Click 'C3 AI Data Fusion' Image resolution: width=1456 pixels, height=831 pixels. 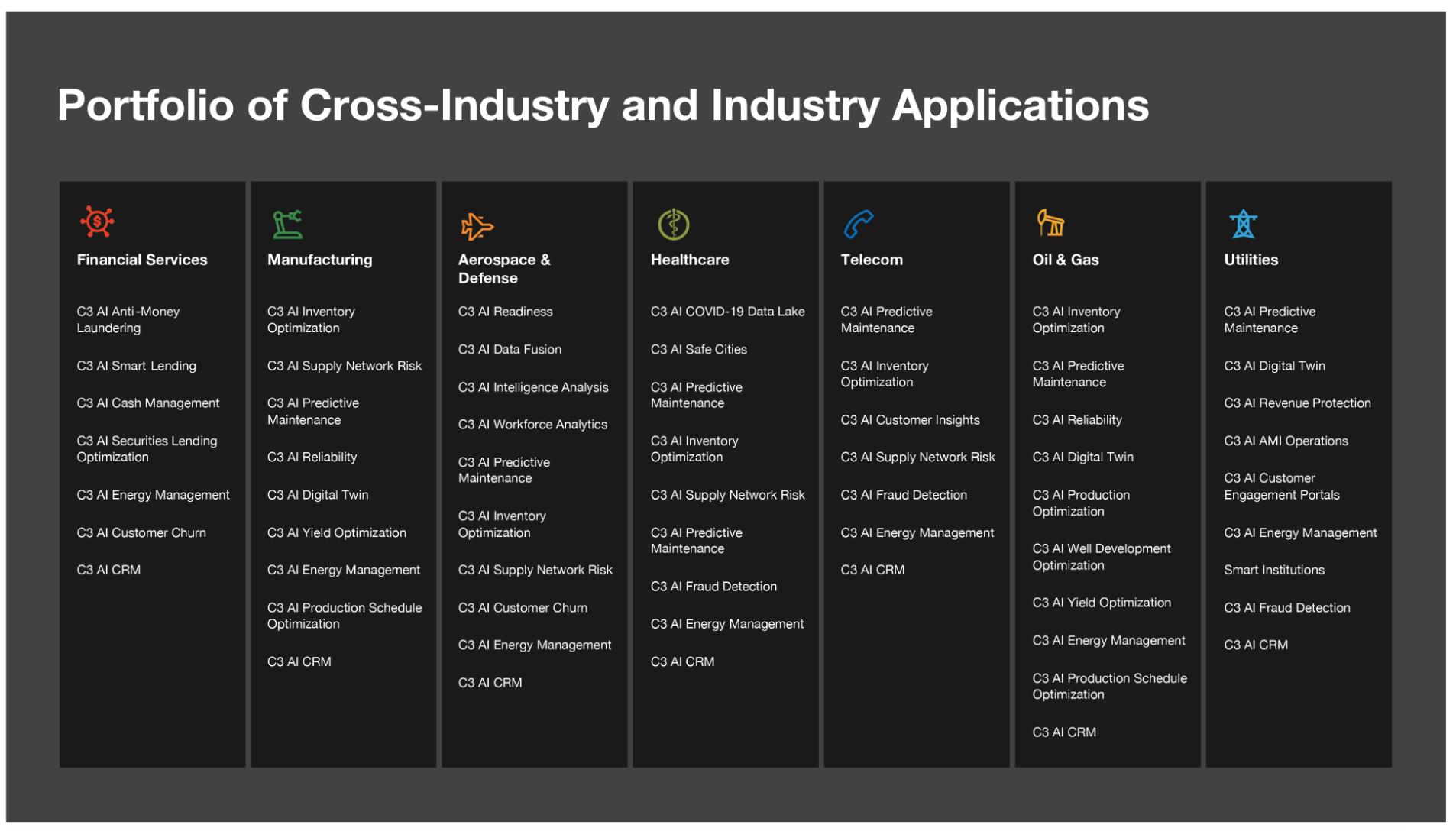pyautogui.click(x=510, y=350)
